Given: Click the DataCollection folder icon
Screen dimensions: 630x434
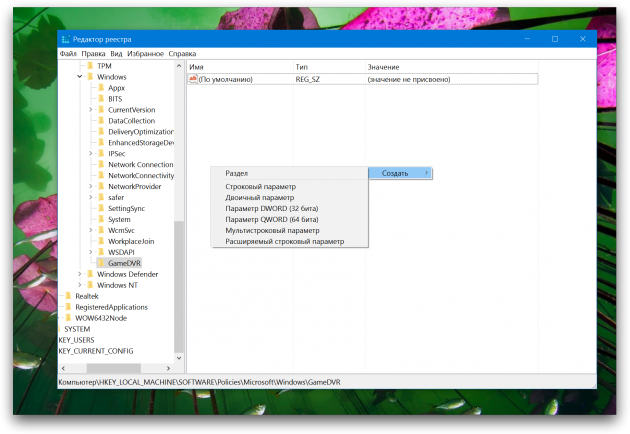Looking at the screenshot, I should point(101,120).
